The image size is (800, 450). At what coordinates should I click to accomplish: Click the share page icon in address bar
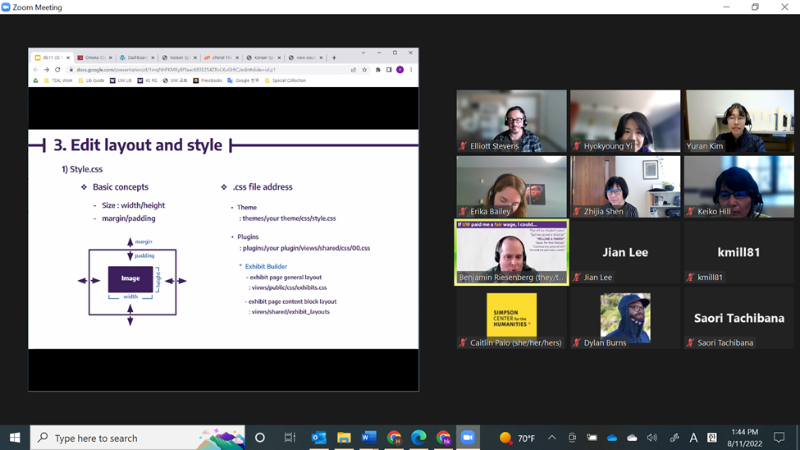pyautogui.click(x=353, y=69)
